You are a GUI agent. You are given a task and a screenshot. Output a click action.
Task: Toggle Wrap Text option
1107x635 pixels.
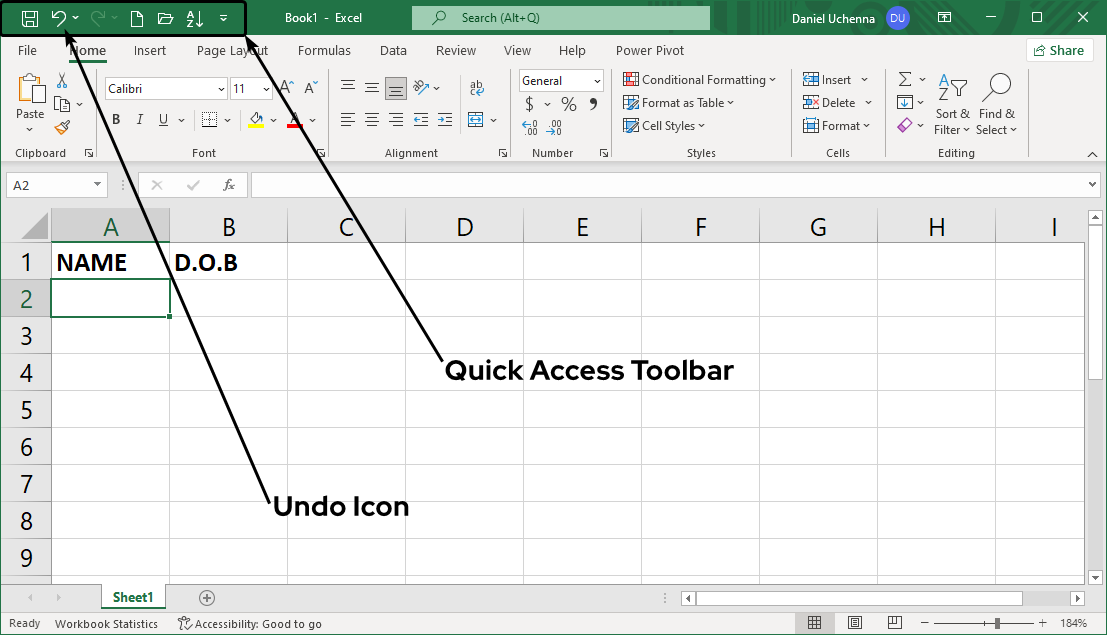476,88
